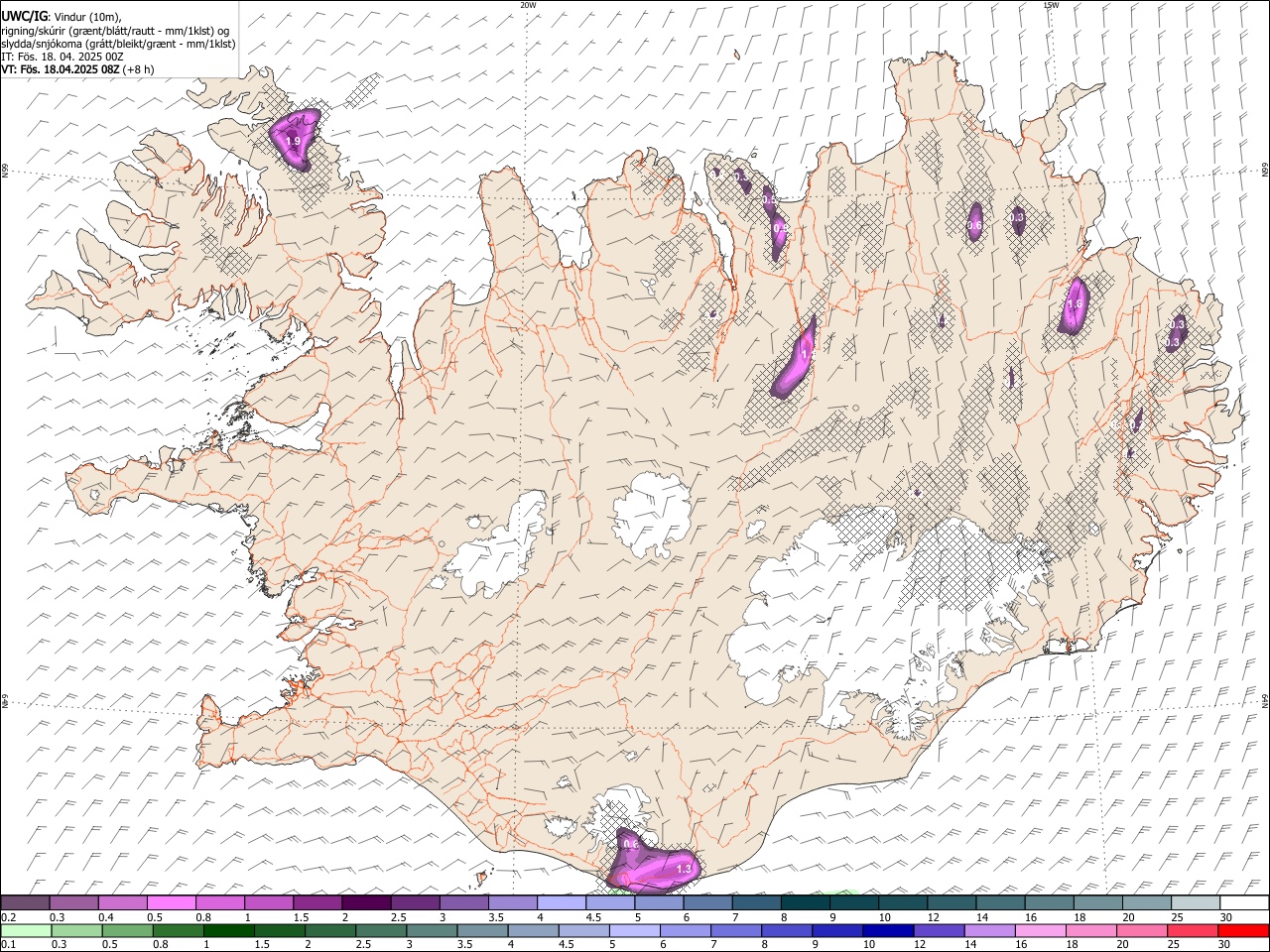This screenshot has height=952, width=1270.
Task: Pick the bright red lower swatch starting at 30
Action: click(x=1244, y=931)
